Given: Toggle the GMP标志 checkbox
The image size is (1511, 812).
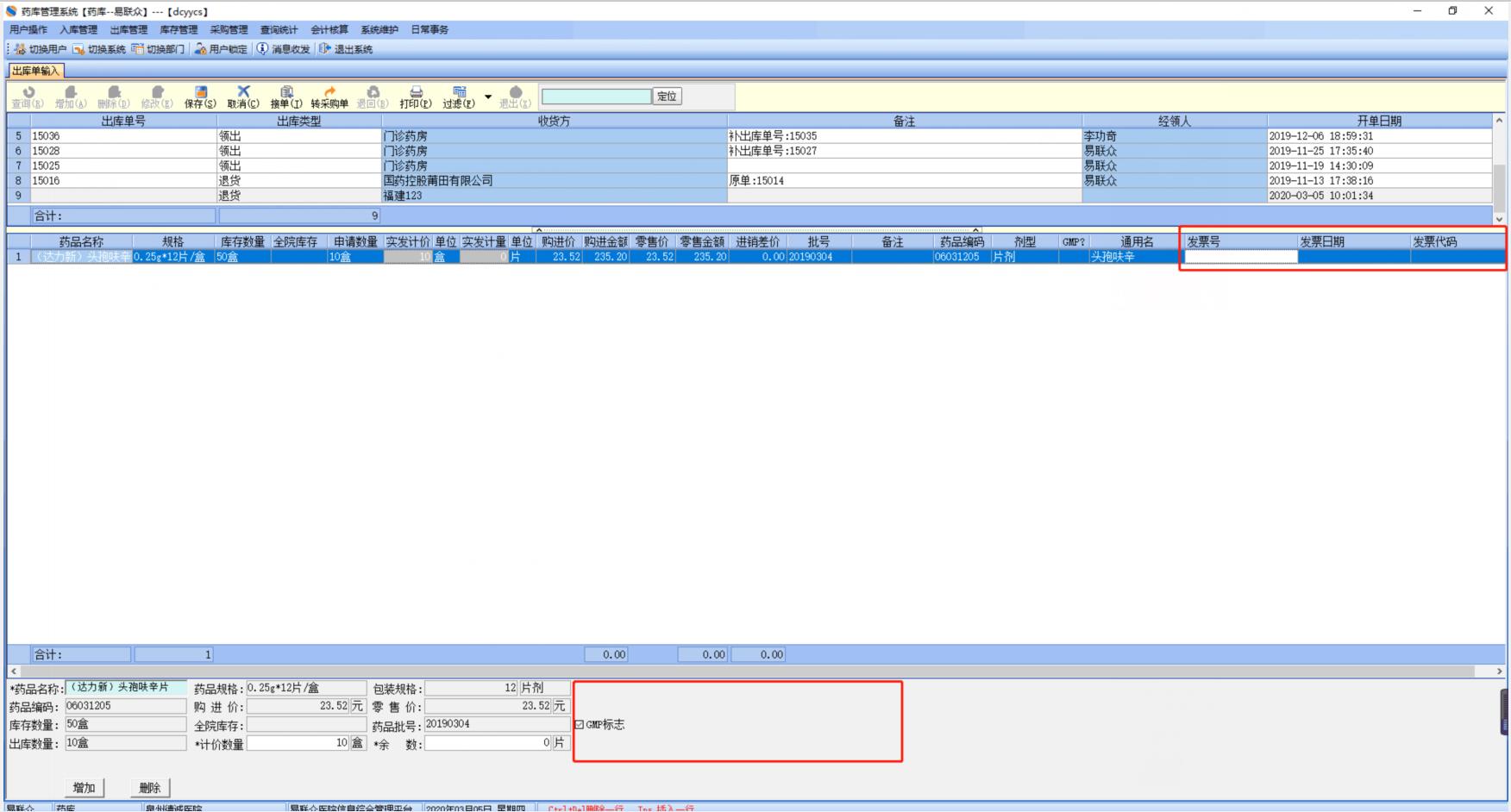Looking at the screenshot, I should tap(579, 725).
